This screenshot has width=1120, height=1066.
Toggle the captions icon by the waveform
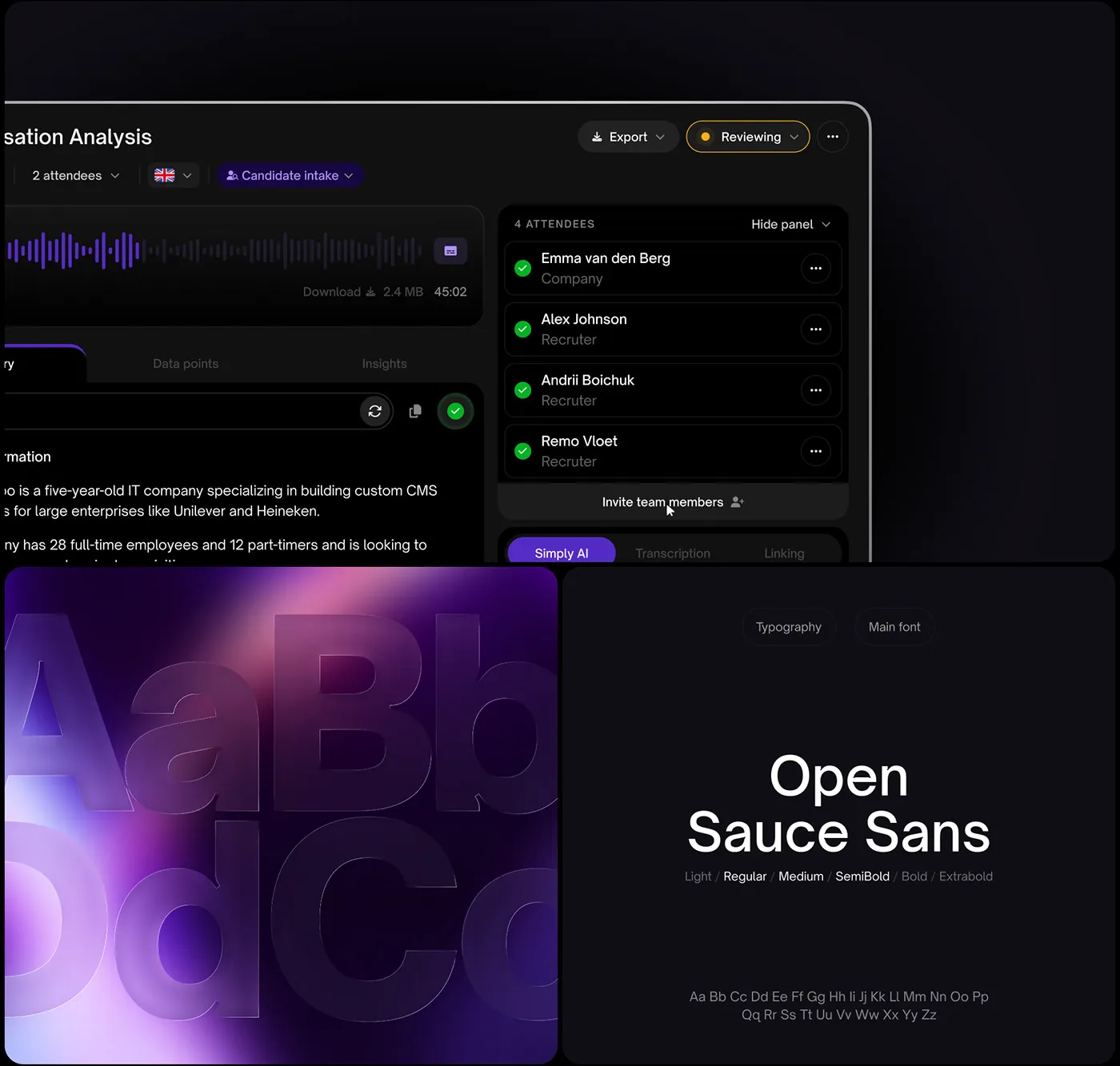click(450, 251)
